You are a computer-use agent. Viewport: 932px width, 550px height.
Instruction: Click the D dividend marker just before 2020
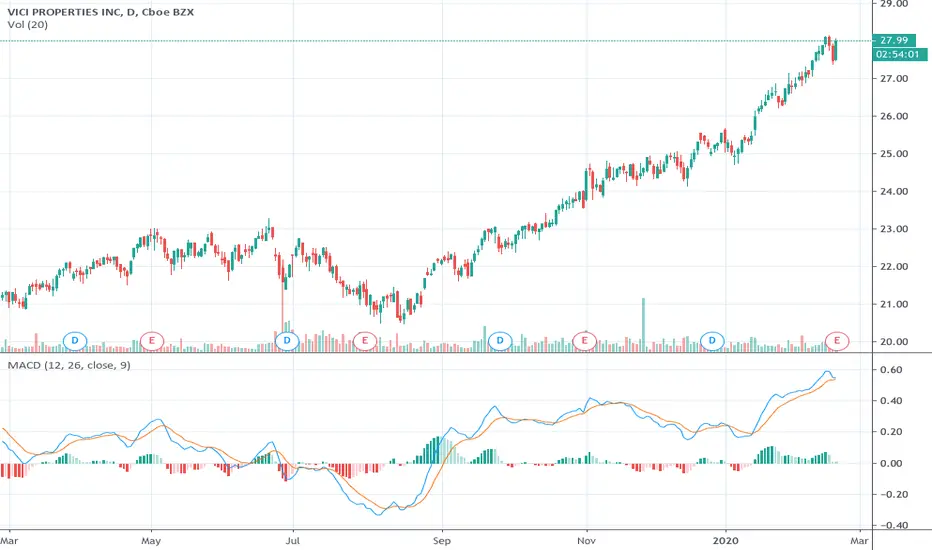click(x=712, y=341)
